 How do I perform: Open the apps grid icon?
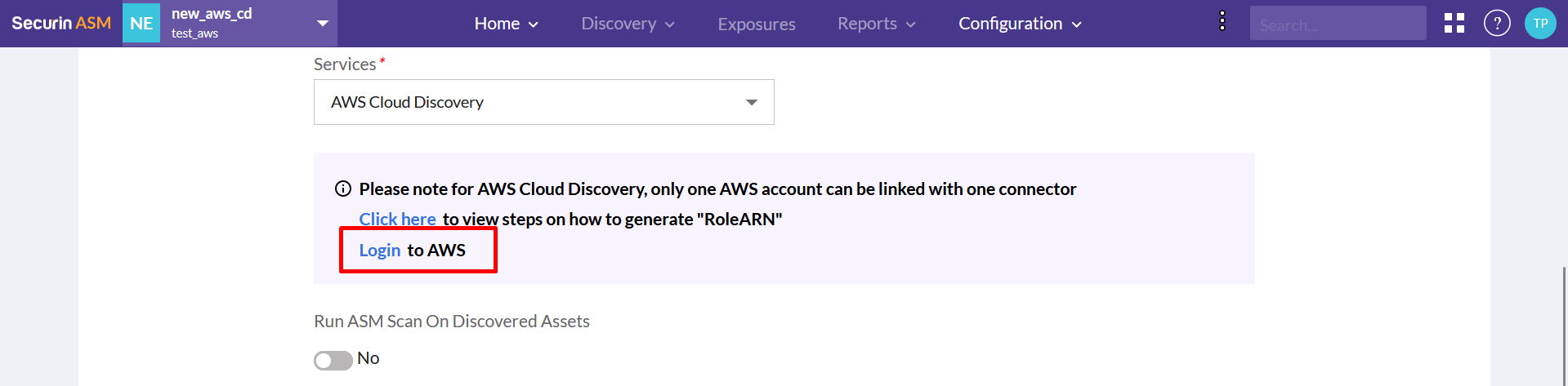pos(1454,23)
